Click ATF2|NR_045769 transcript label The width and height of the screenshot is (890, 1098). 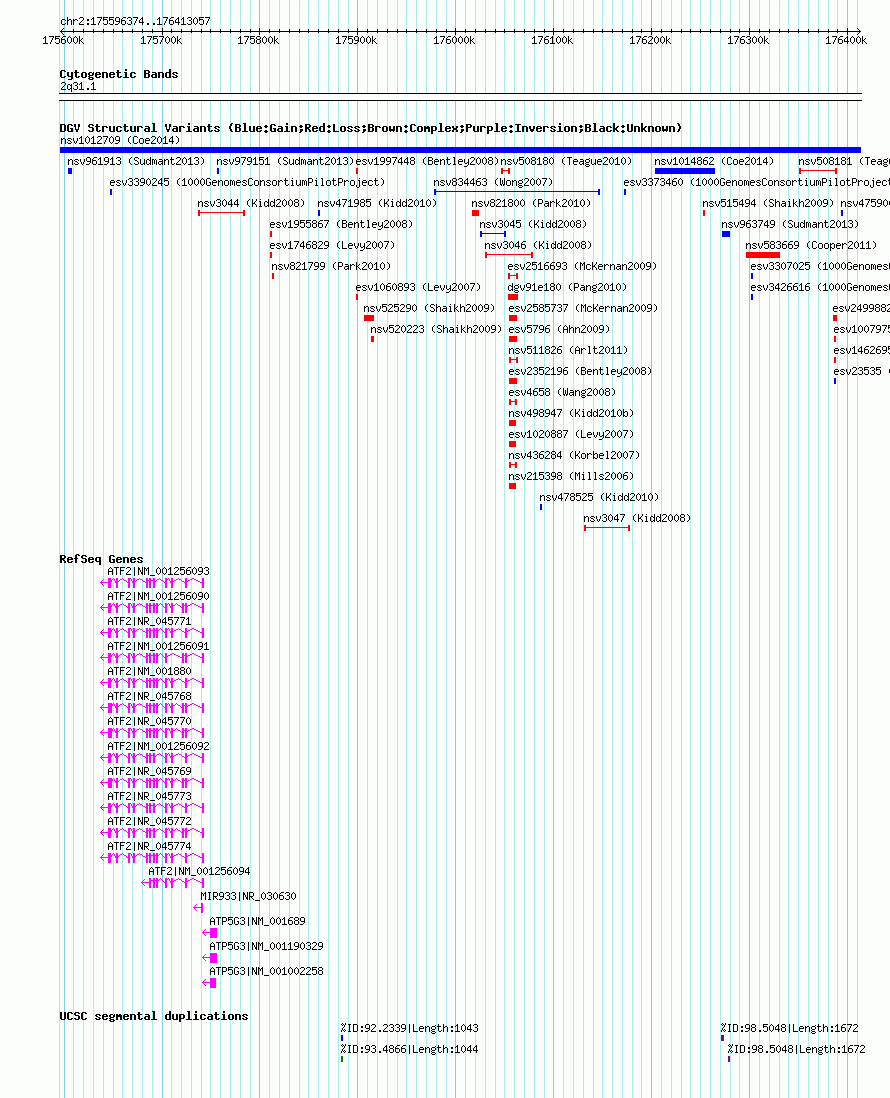149,771
